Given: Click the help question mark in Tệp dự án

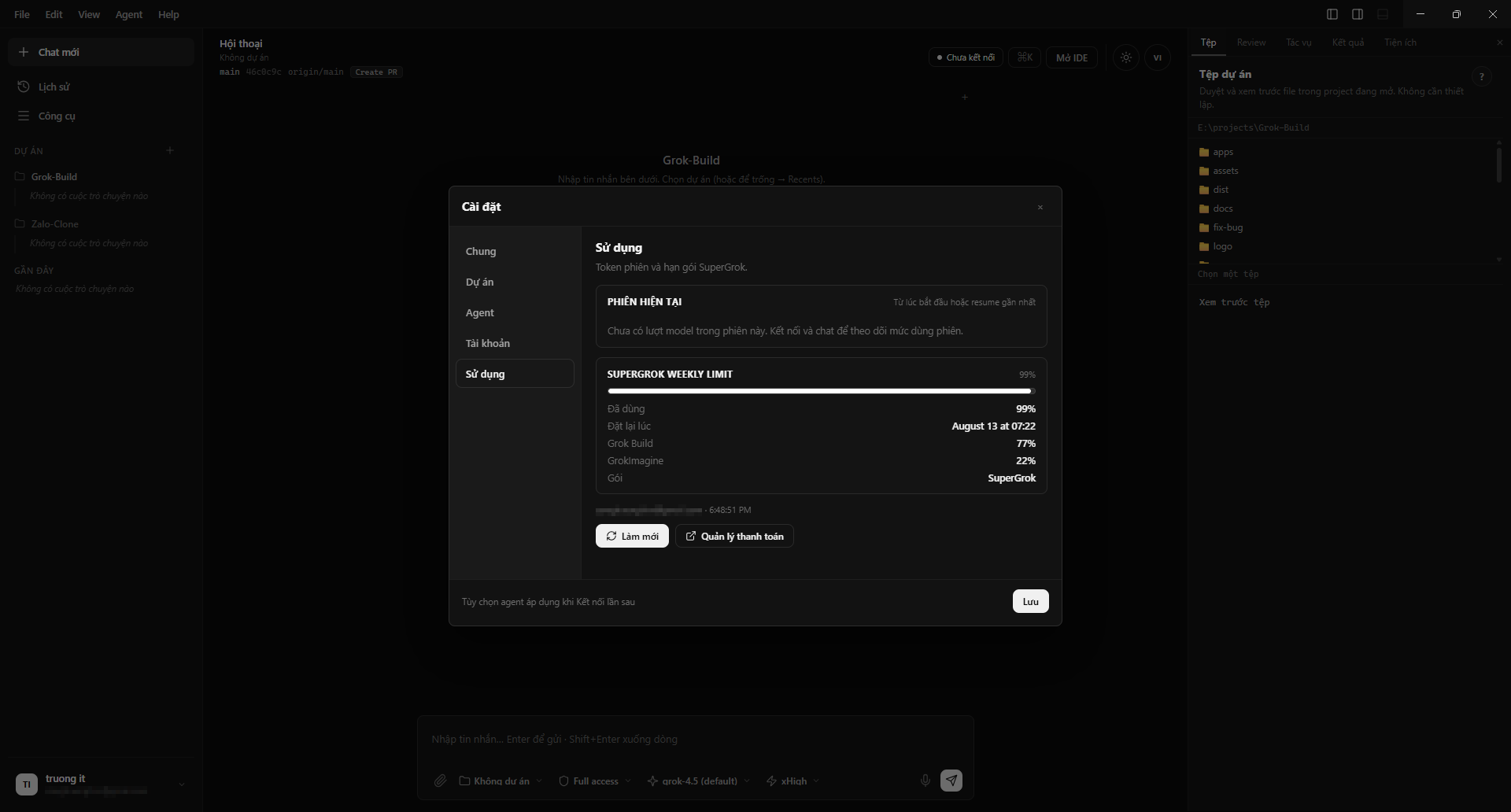Looking at the screenshot, I should 1482,76.
